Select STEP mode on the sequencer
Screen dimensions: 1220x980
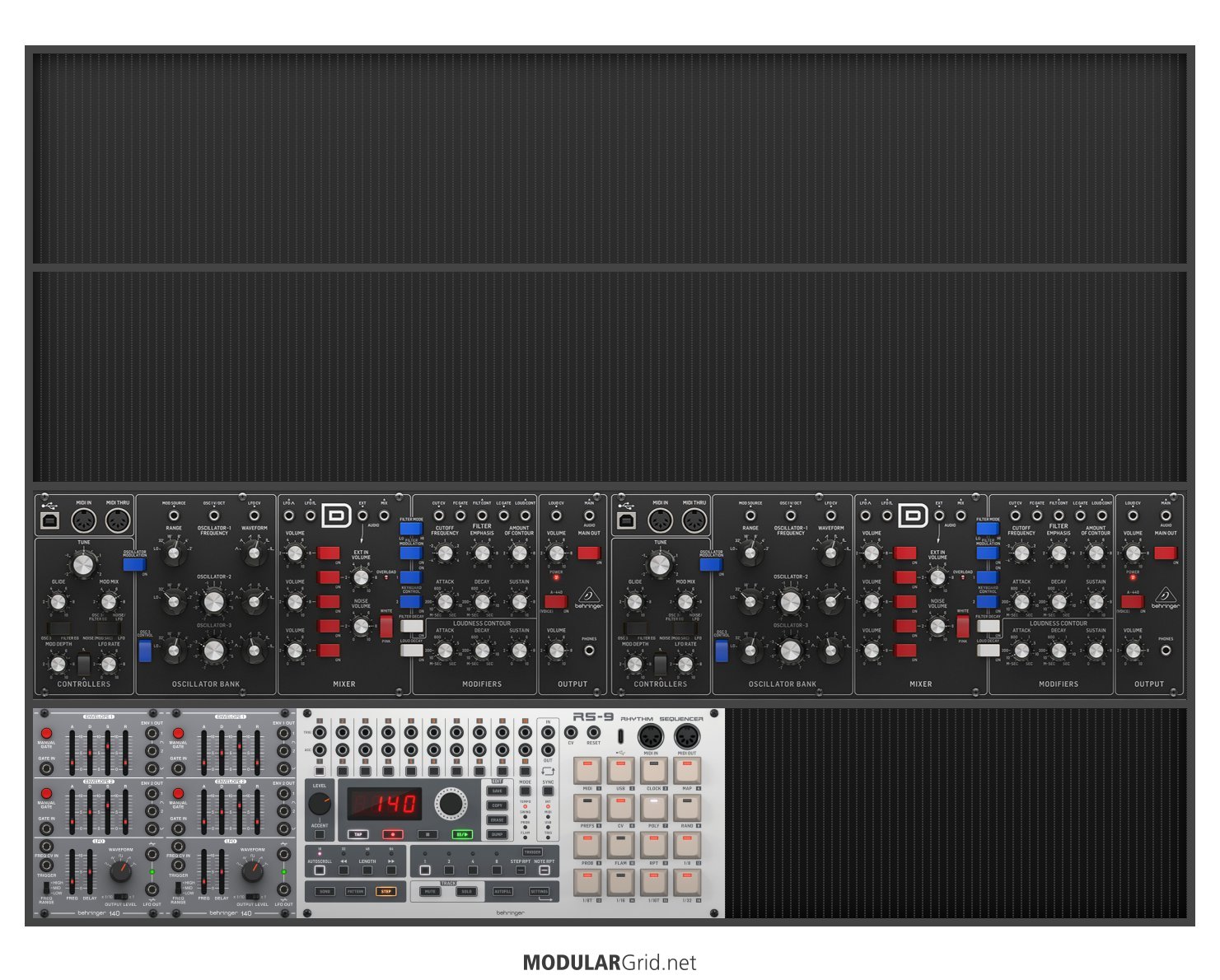click(x=386, y=891)
